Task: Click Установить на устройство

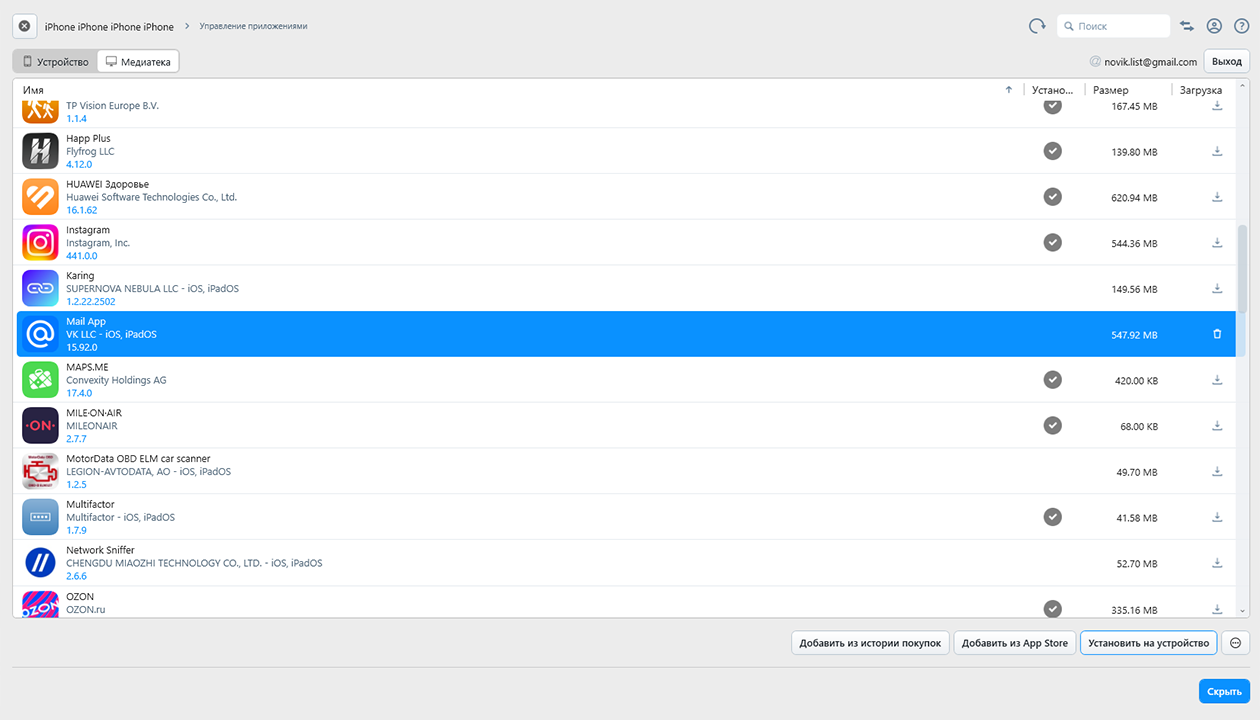Action: click(1149, 643)
